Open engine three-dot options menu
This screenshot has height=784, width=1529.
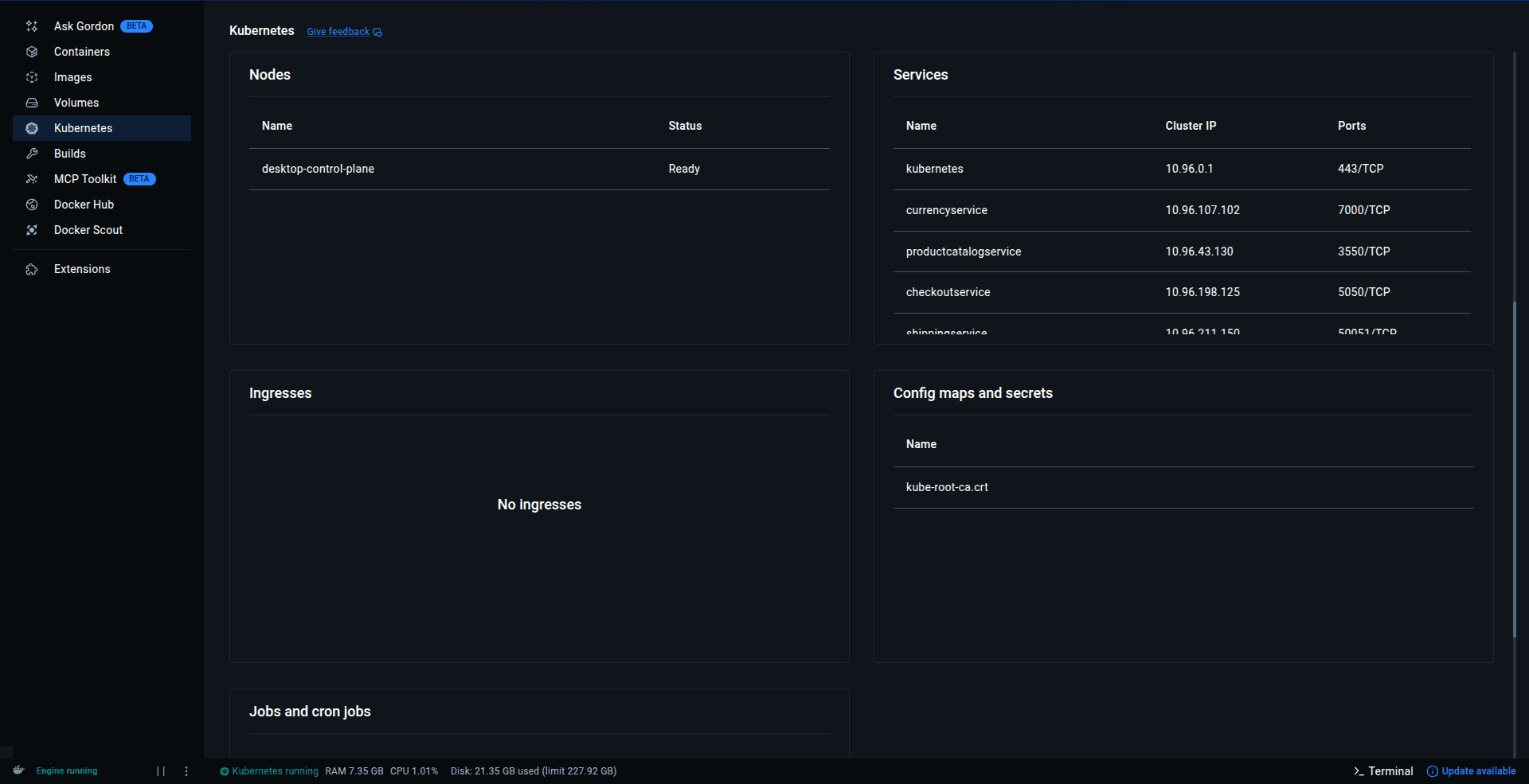point(186,771)
